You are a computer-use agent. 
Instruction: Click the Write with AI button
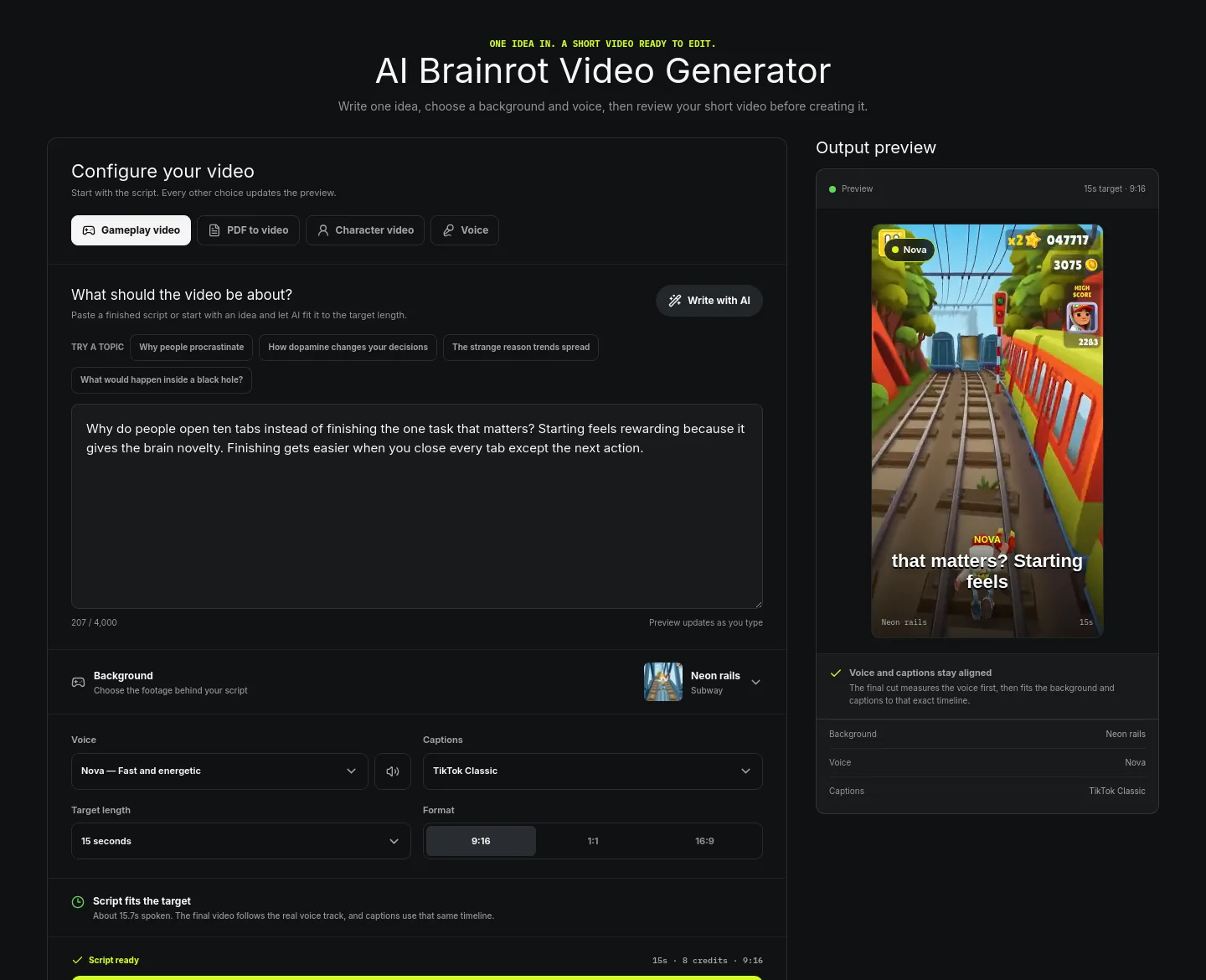[709, 301]
